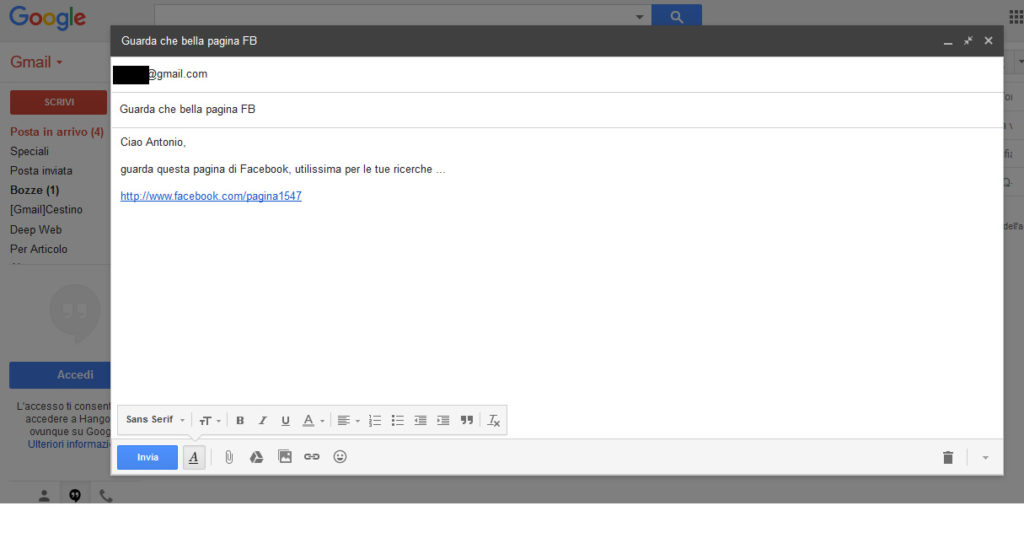This screenshot has height=538, width=1024.
Task: Decrease the text indent
Action: click(x=421, y=420)
